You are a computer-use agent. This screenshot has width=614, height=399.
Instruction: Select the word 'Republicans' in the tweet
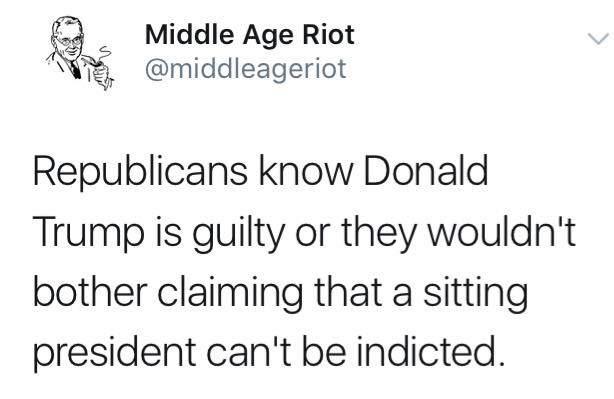pos(141,172)
